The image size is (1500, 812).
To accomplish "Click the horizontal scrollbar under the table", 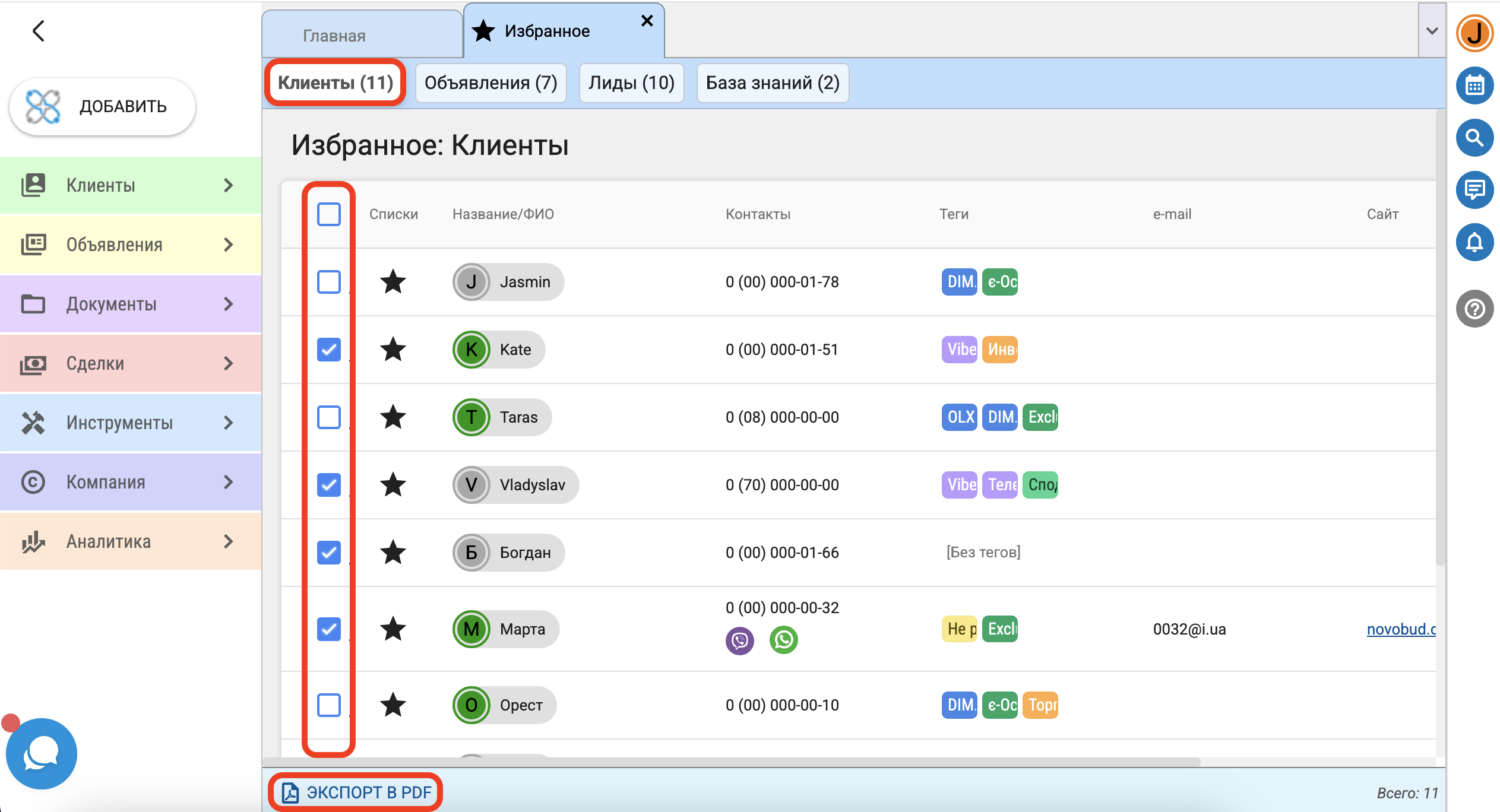I will (730, 762).
